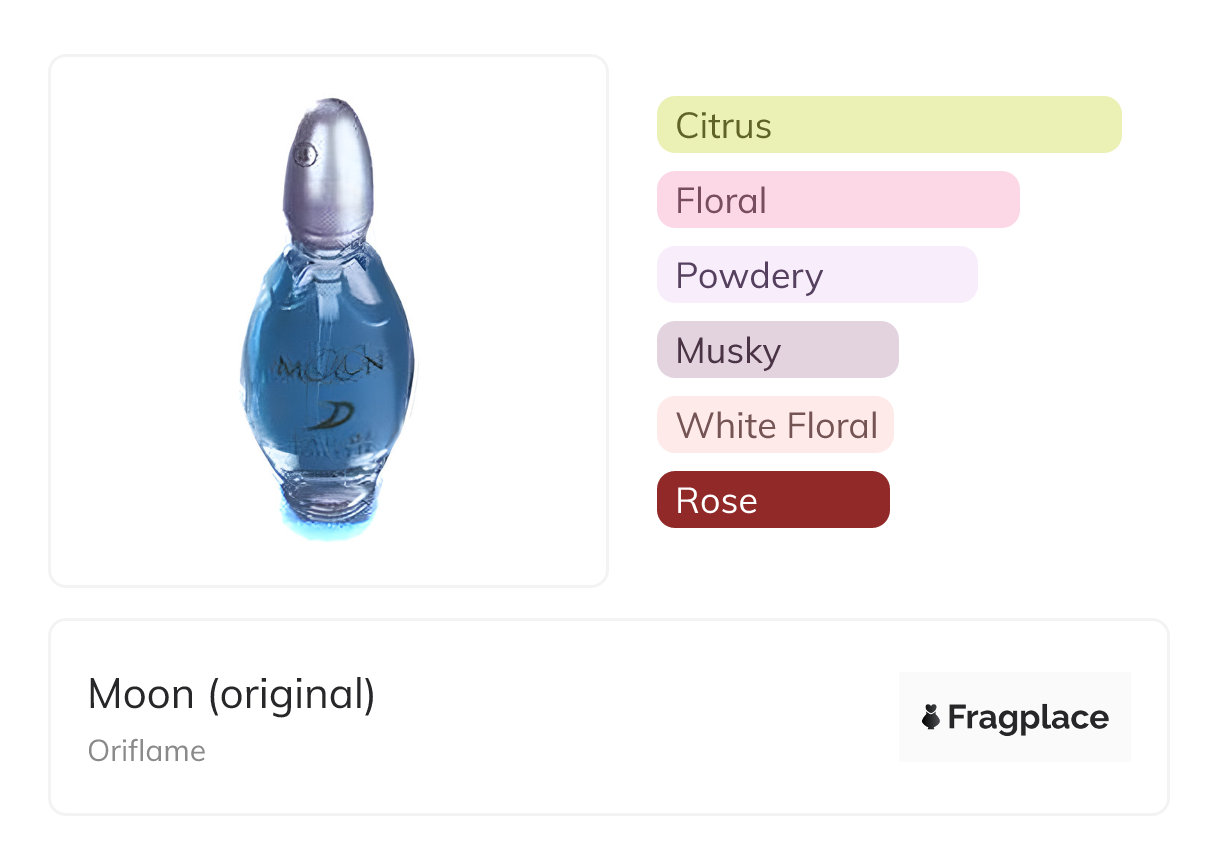Click the "White Floral" label text
The image size is (1218, 864).
coord(776,425)
